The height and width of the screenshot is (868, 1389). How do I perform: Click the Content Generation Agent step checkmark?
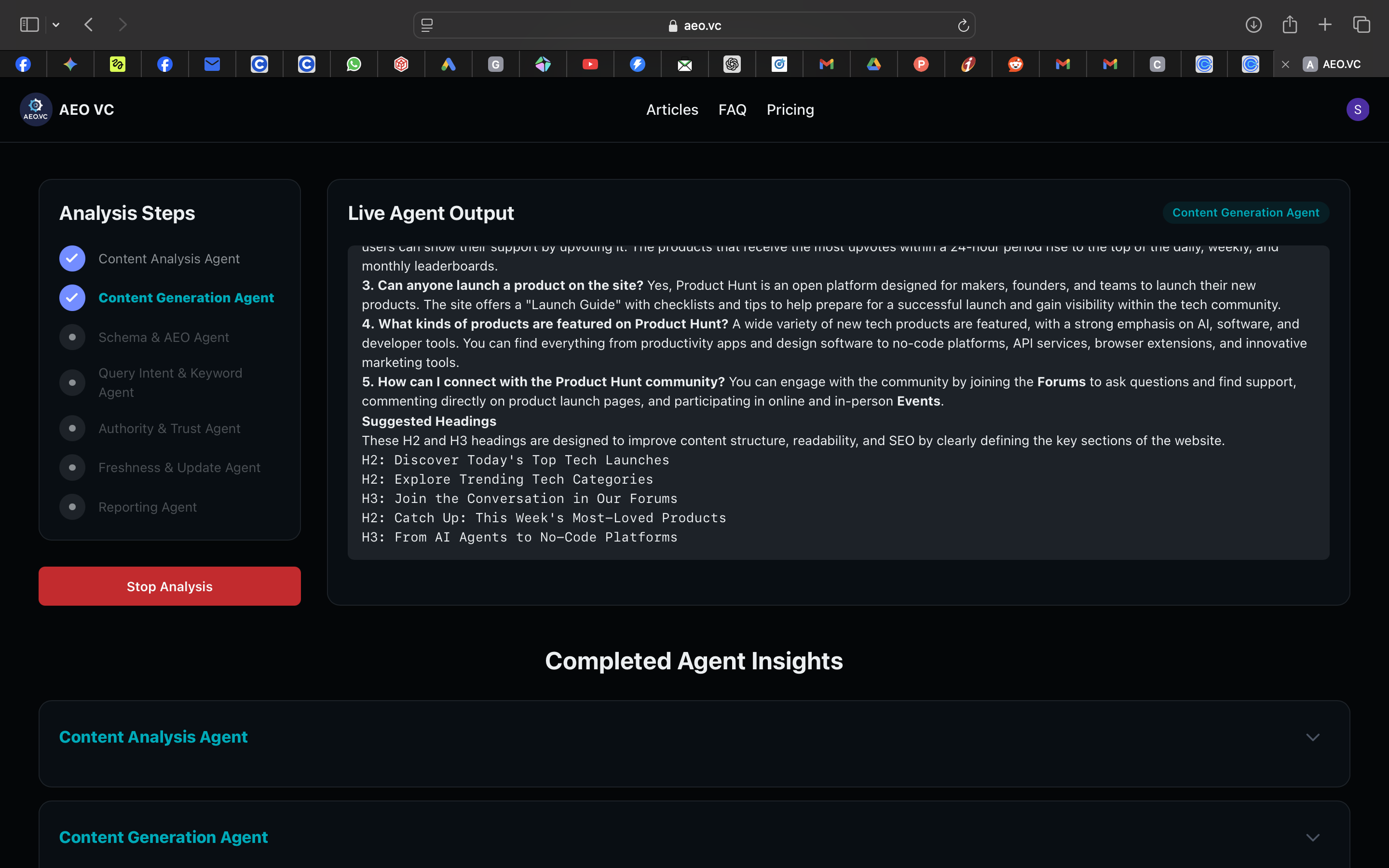72,298
